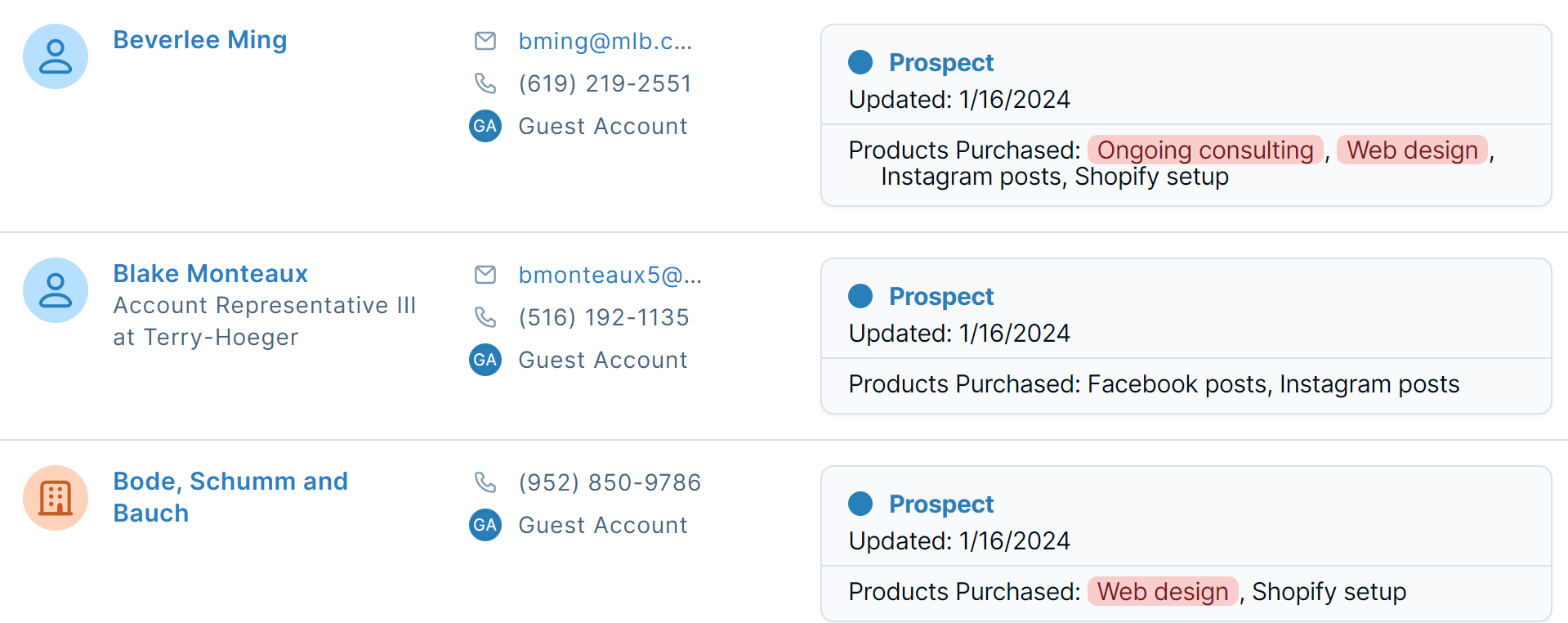Image resolution: width=1568 pixels, height=623 pixels.
Task: Click the GA Guest Account badge for Beverlee Ming
Action: click(485, 126)
